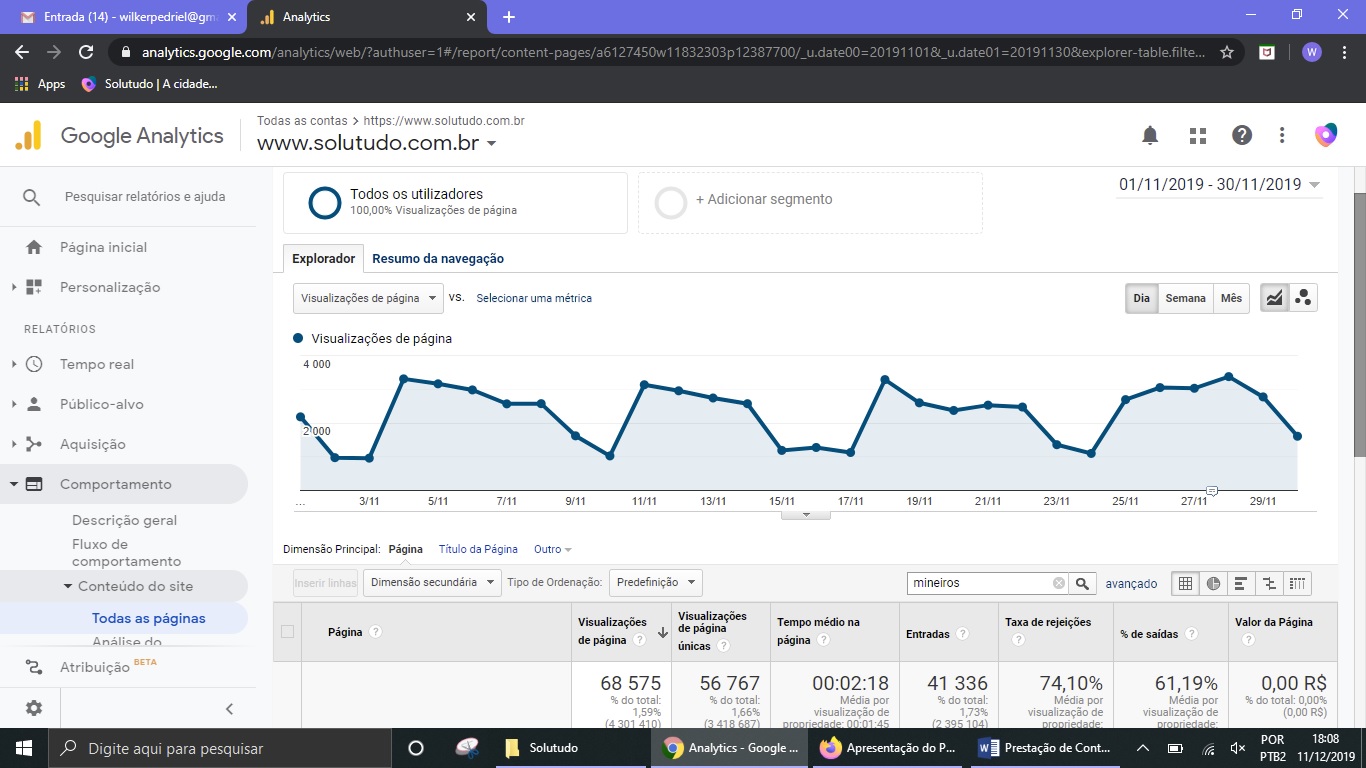Open the notifications bell icon

(x=1150, y=135)
